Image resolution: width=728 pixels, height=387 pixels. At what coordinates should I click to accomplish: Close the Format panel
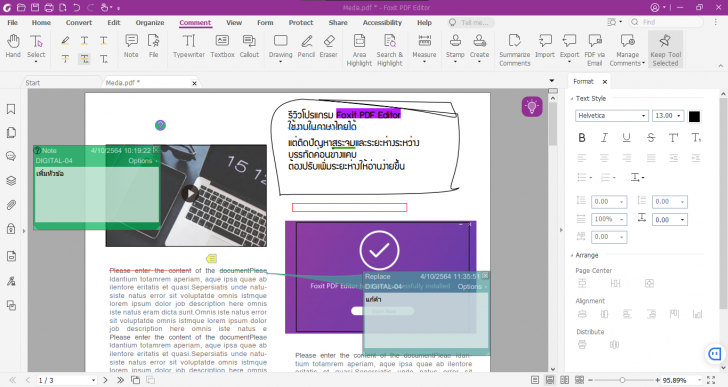[604, 82]
